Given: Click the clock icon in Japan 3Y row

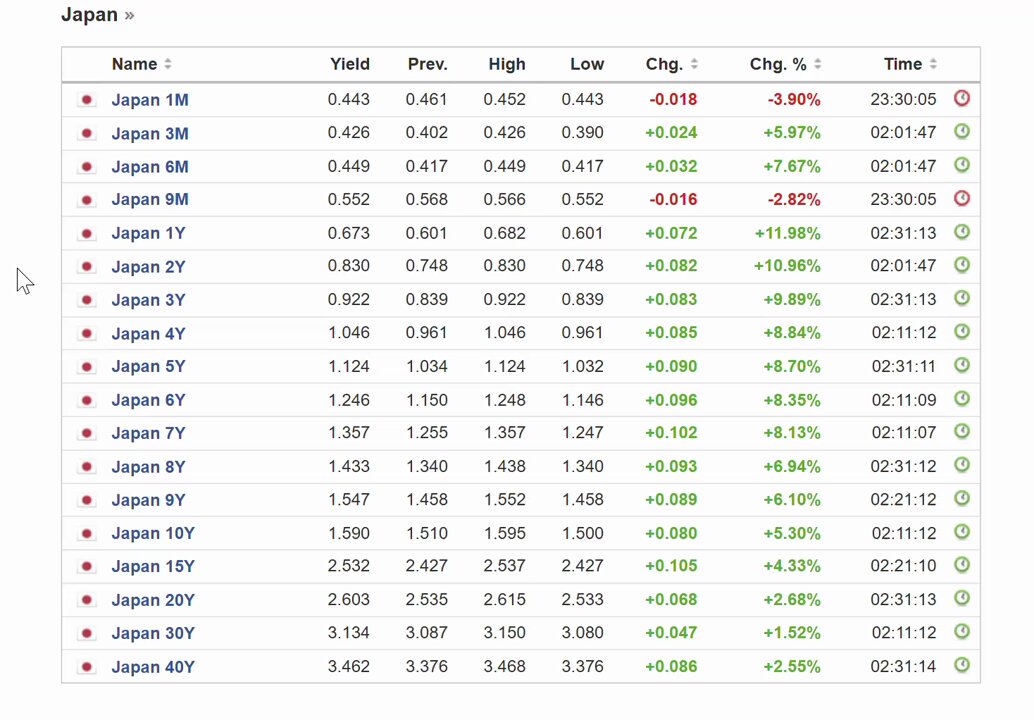Looking at the screenshot, I should tap(962, 298).
